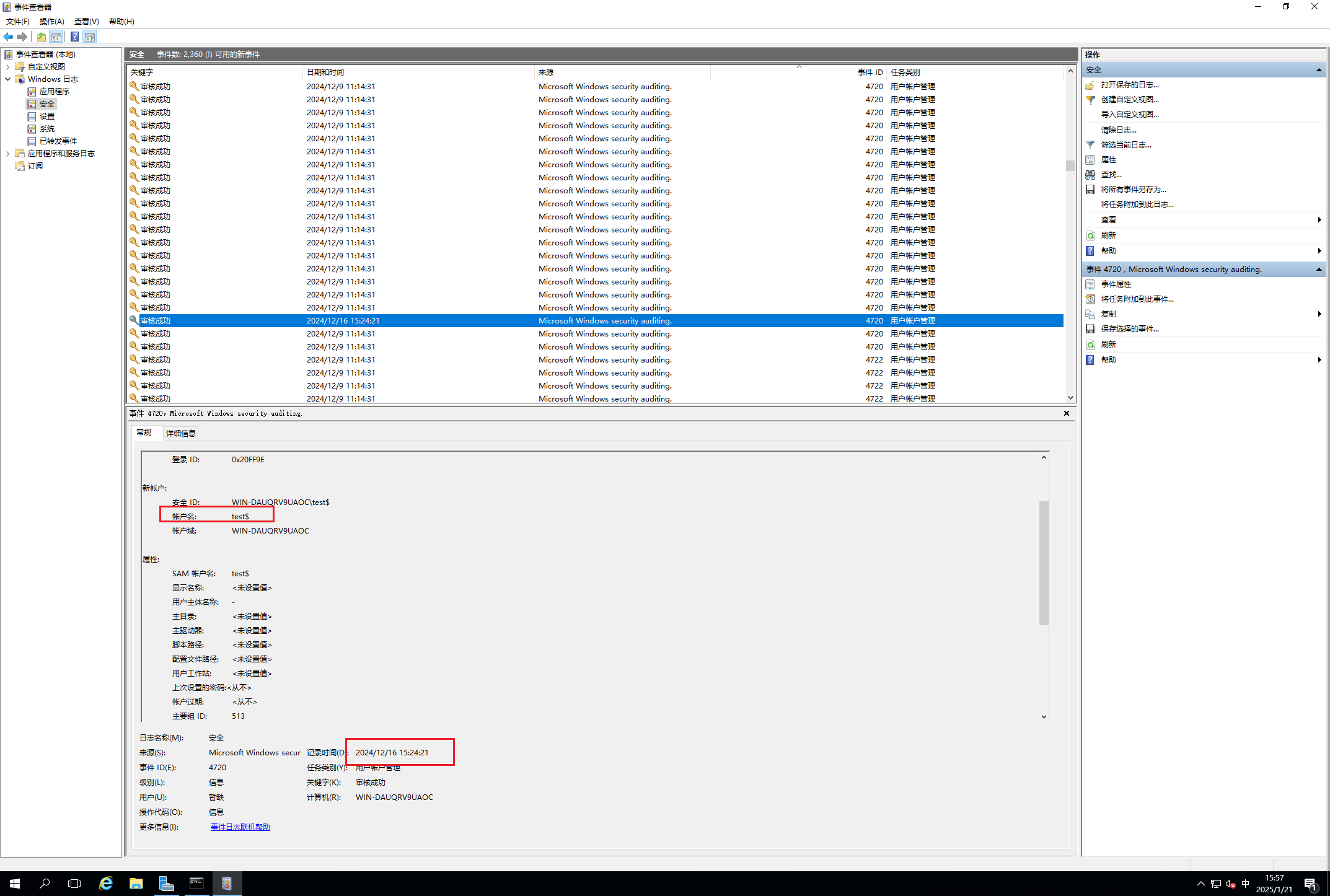Toggle the Show/Hide Action Pane button
The width and height of the screenshot is (1330, 896).
(90, 37)
